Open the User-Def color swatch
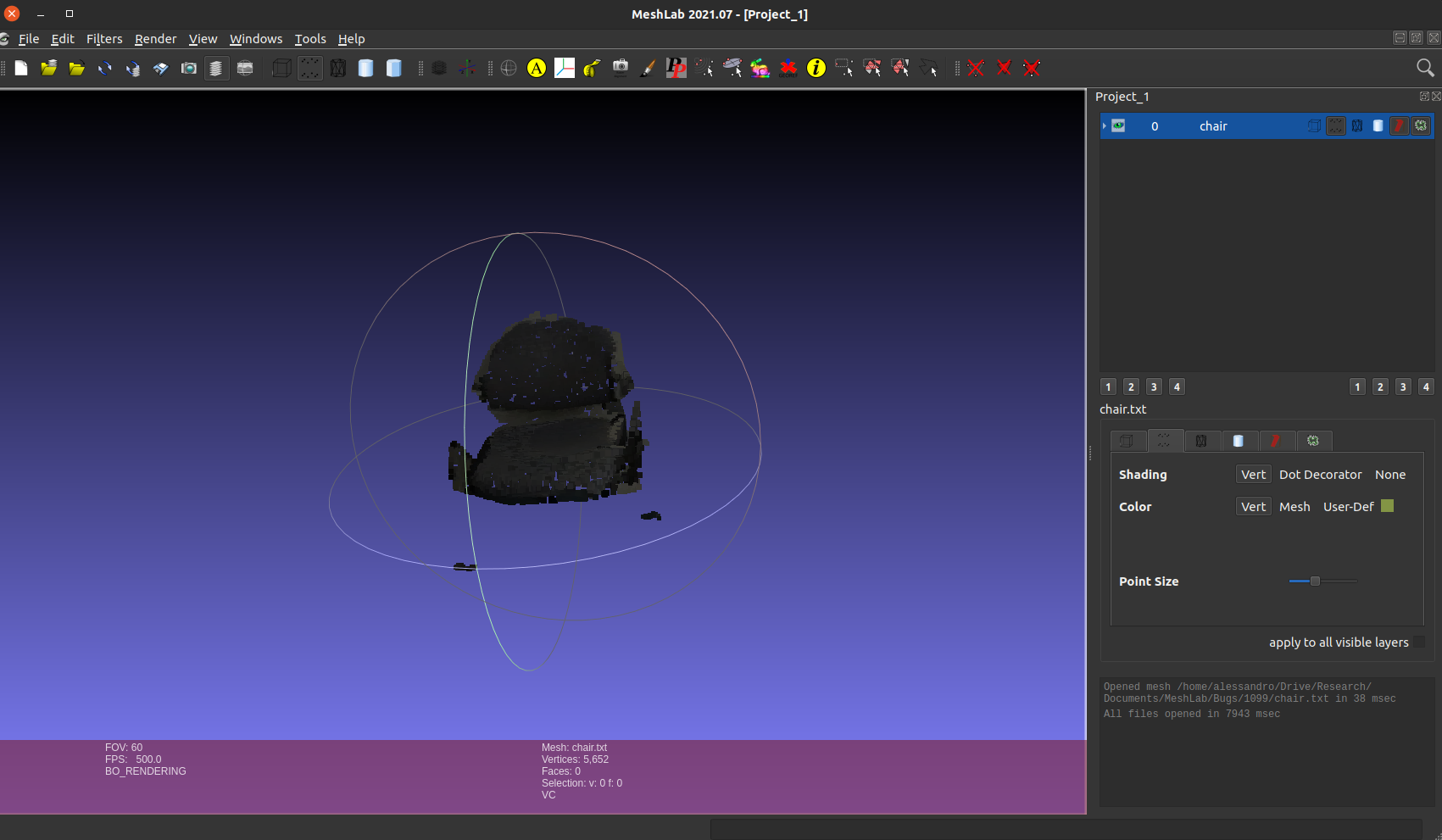The image size is (1442, 840). [1387, 505]
